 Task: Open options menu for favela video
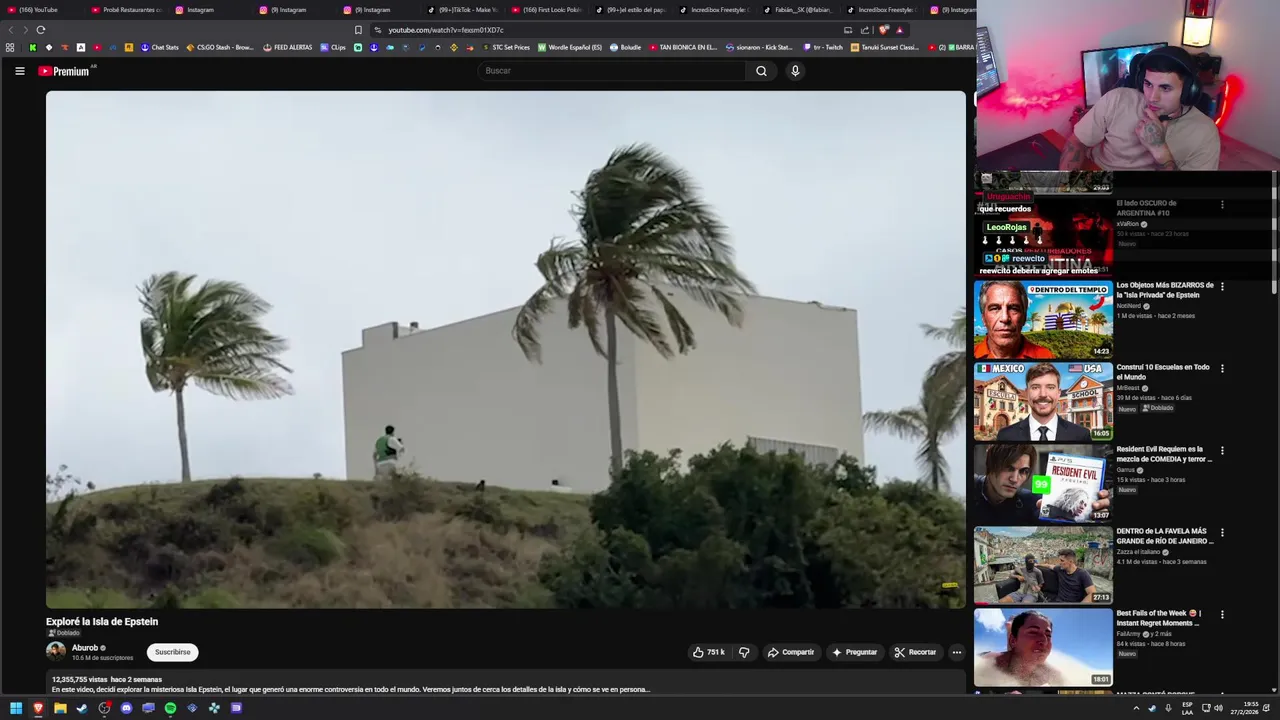pyautogui.click(x=1222, y=532)
